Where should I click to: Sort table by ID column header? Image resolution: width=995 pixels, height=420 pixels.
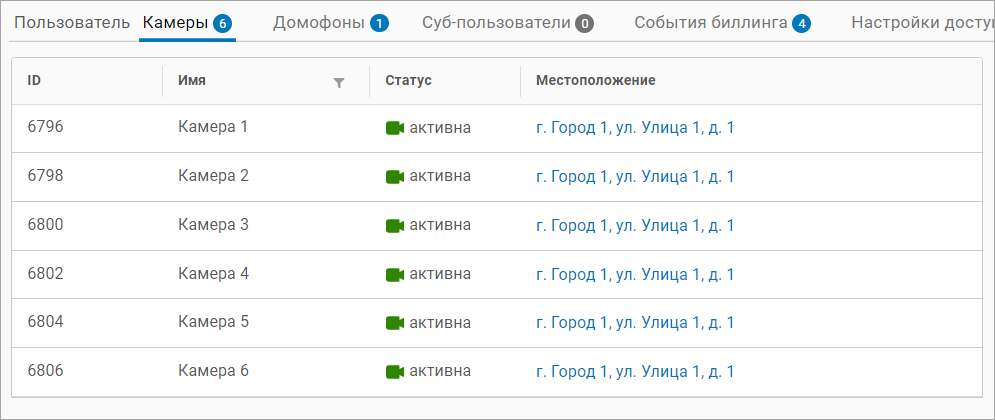click(34, 80)
